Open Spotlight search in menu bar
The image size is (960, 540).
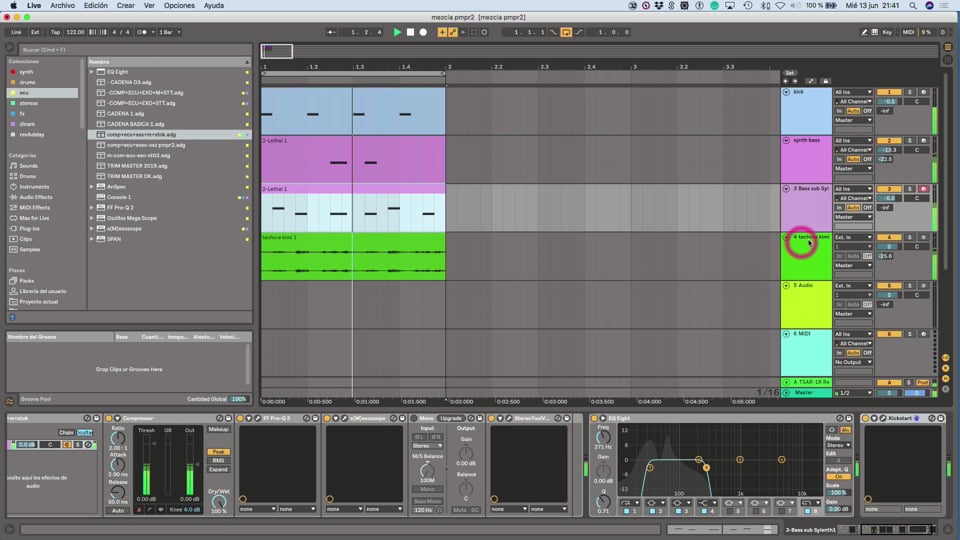913,6
